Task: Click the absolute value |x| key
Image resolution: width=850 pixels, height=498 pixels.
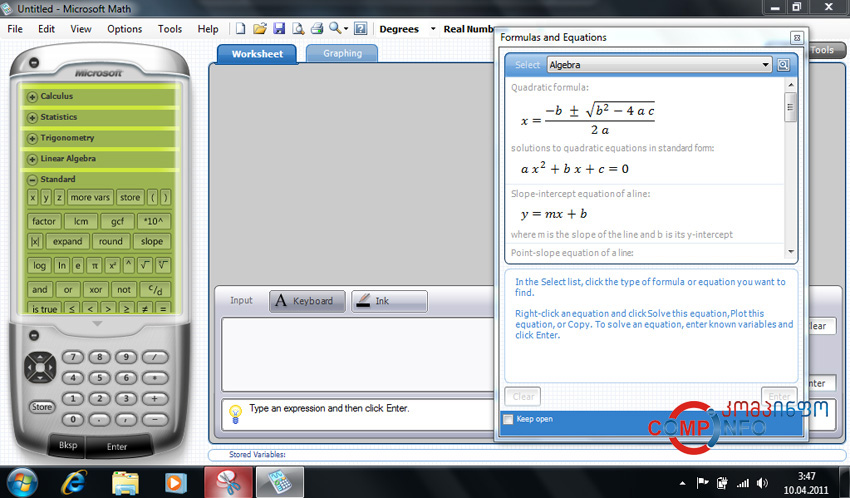Action: tap(35, 242)
